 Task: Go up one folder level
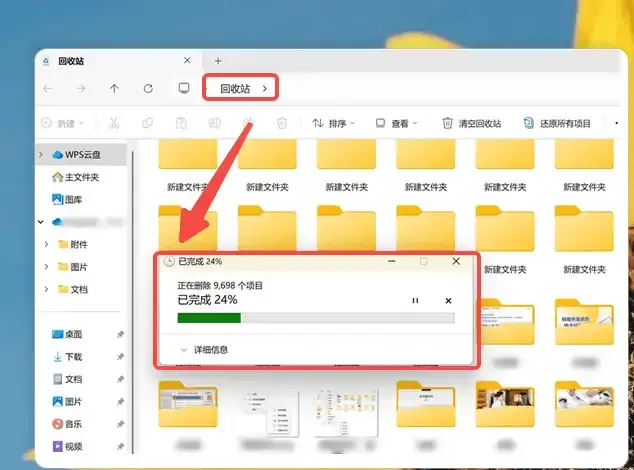pyautogui.click(x=114, y=88)
